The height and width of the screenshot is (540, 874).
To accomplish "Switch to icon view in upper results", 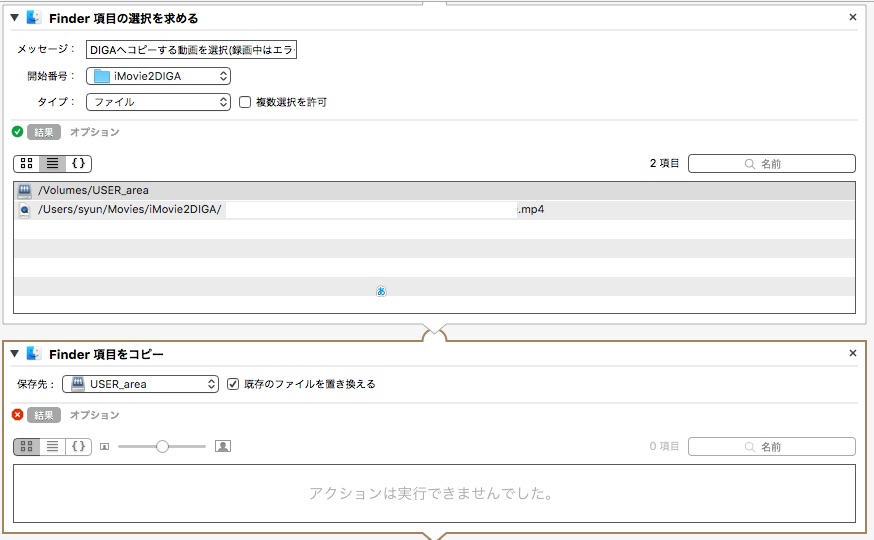I will (x=26, y=163).
